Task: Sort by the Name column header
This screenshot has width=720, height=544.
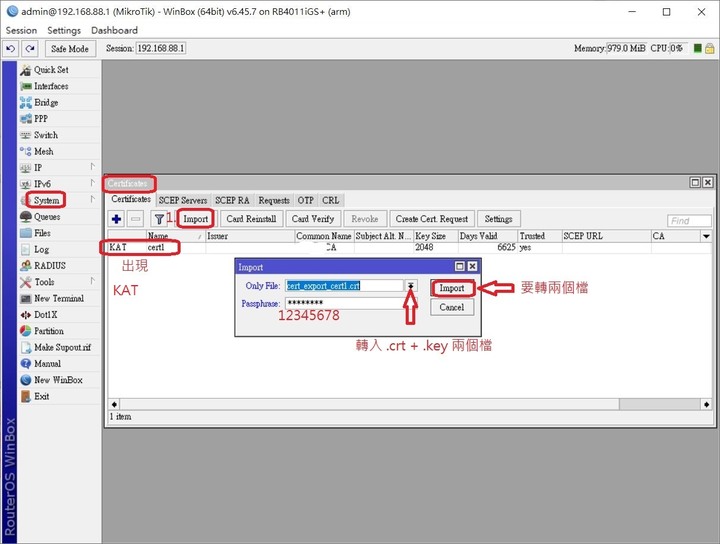Action: click(175, 236)
